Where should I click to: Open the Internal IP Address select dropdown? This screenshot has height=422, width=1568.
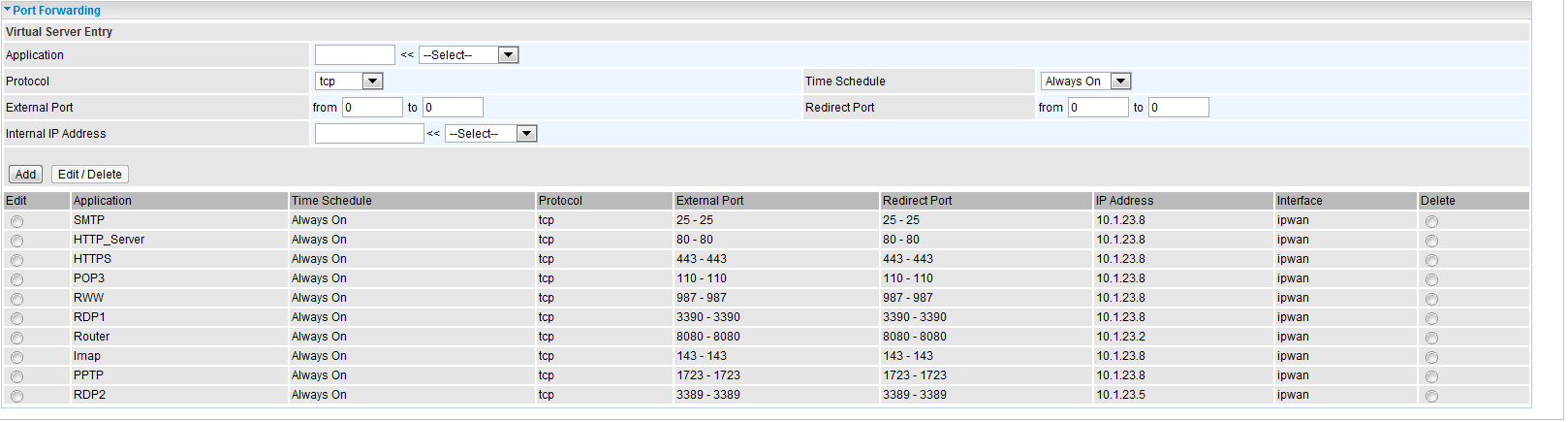(x=490, y=134)
